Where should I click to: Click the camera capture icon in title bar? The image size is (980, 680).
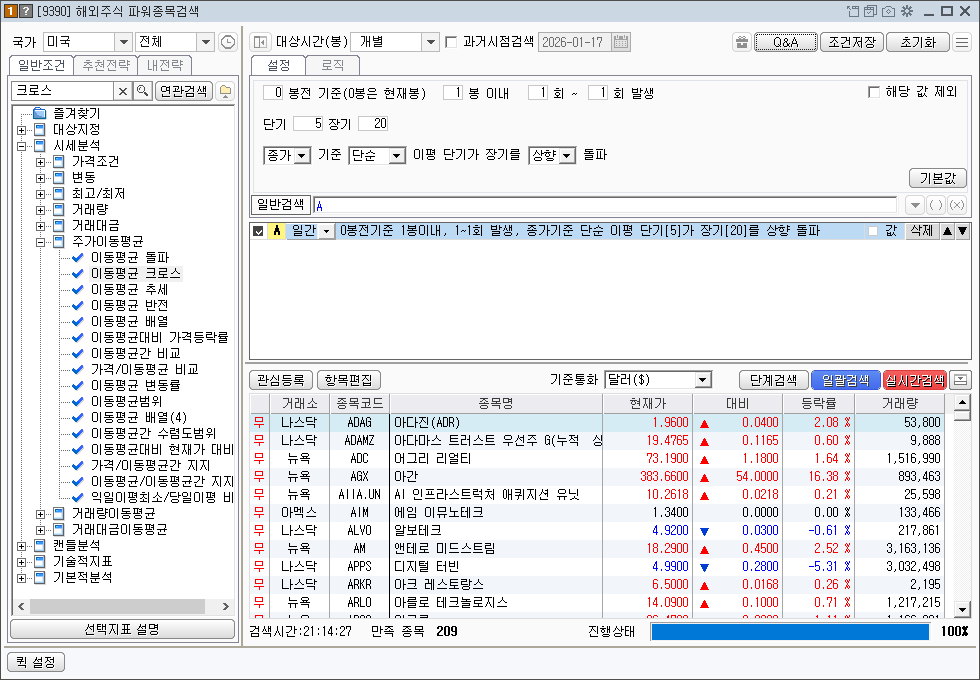887,11
